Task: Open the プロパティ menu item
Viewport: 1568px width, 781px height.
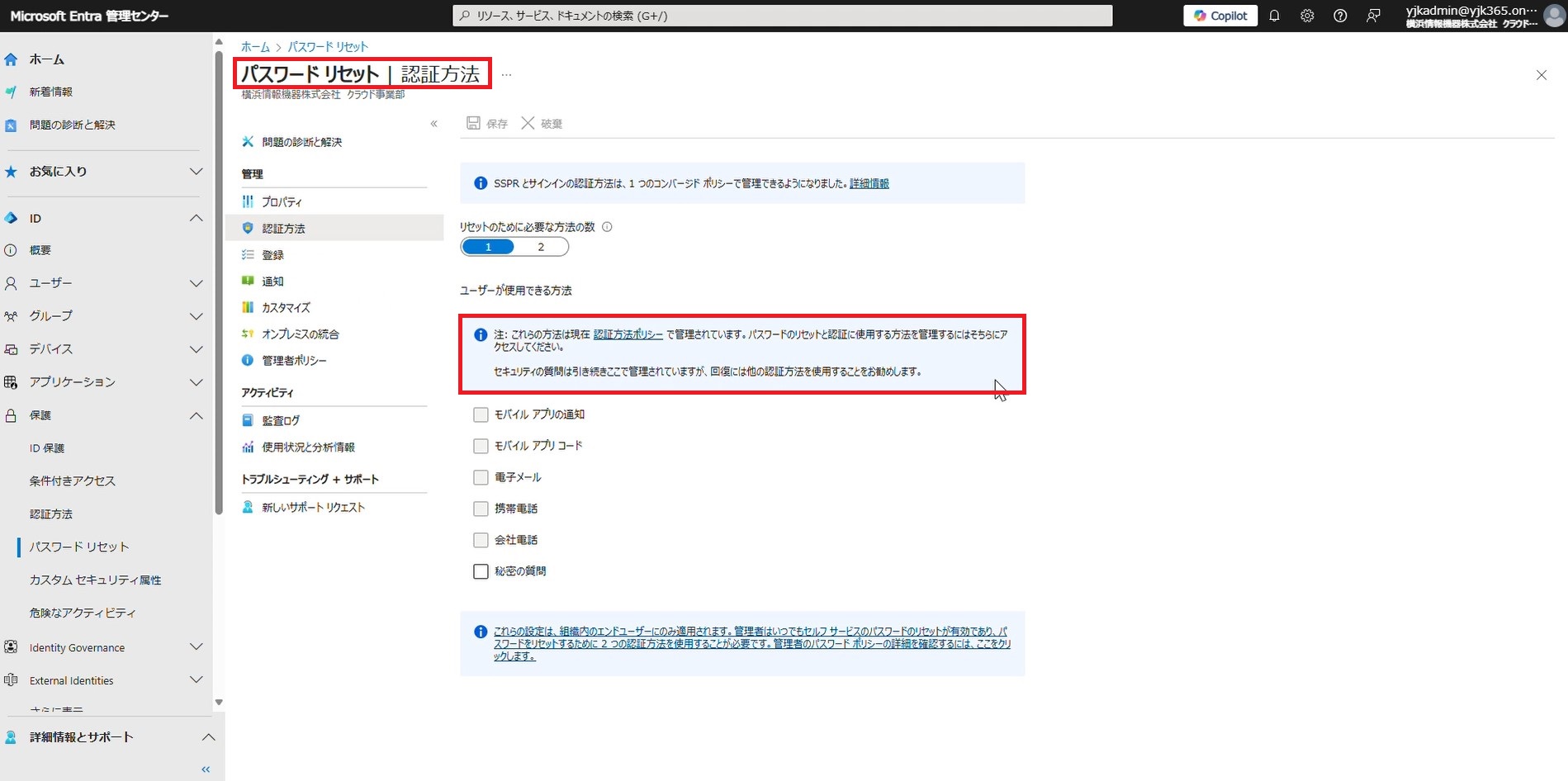Action: pos(282,201)
